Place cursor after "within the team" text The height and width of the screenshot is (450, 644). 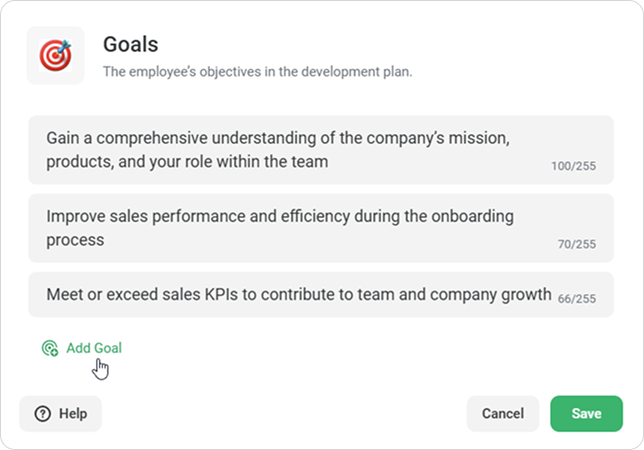coord(329,162)
